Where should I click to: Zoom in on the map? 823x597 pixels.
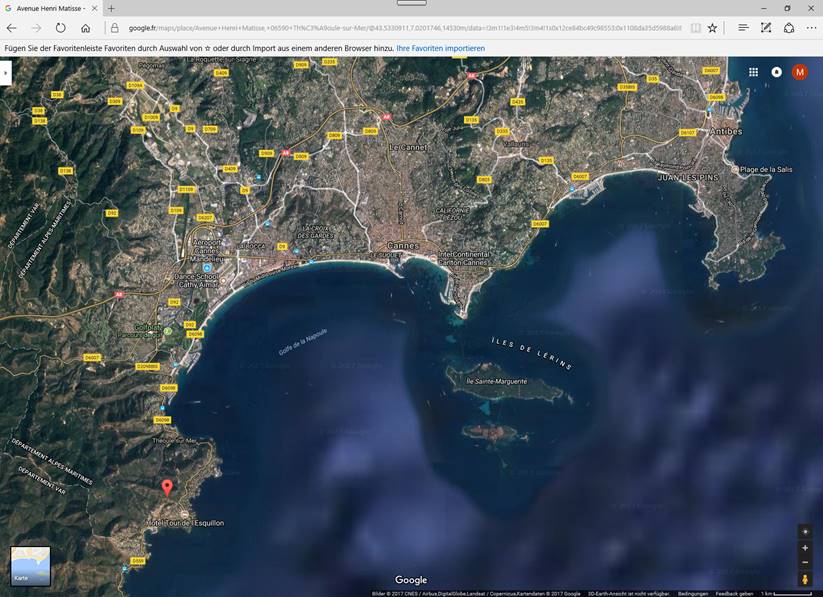tap(805, 548)
